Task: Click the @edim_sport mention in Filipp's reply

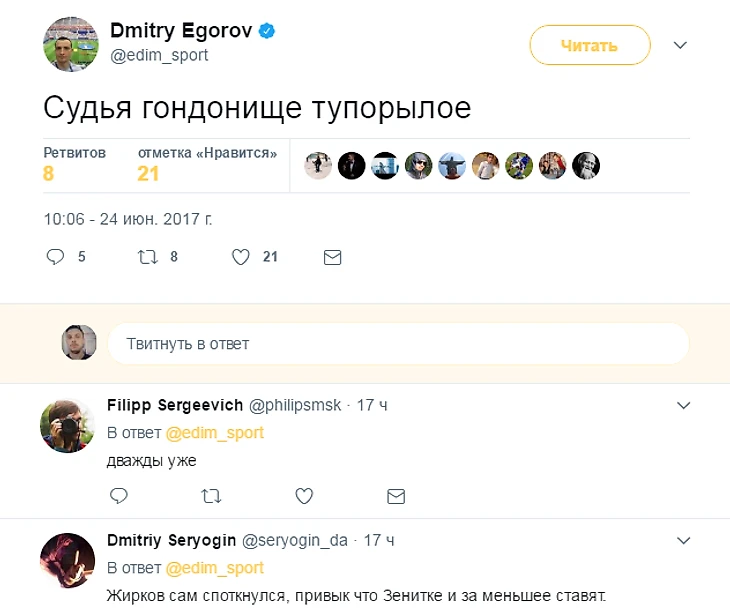Action: click(214, 433)
